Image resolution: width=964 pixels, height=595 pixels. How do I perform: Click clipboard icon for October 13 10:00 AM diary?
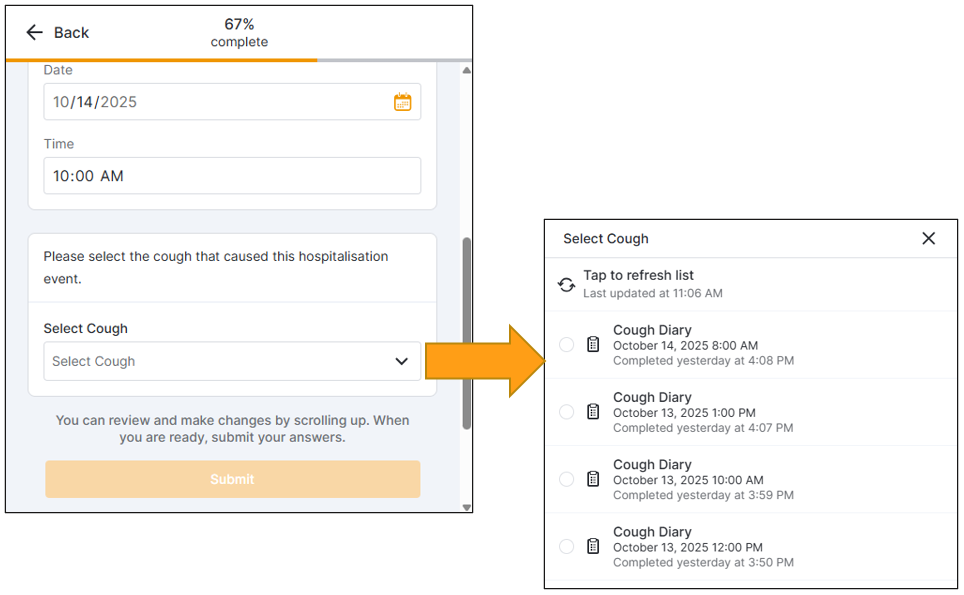tap(593, 479)
